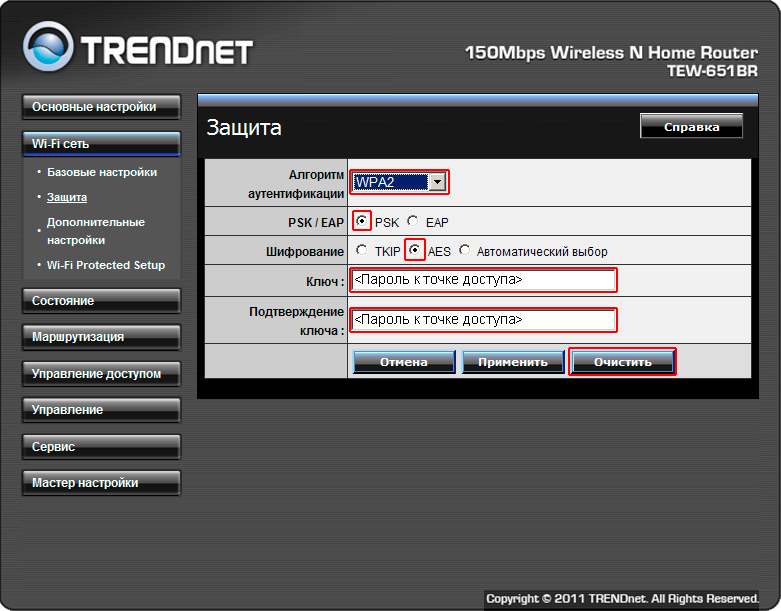Choose AES encryption radio button
Screen dimensions: 781x611
tap(414, 250)
